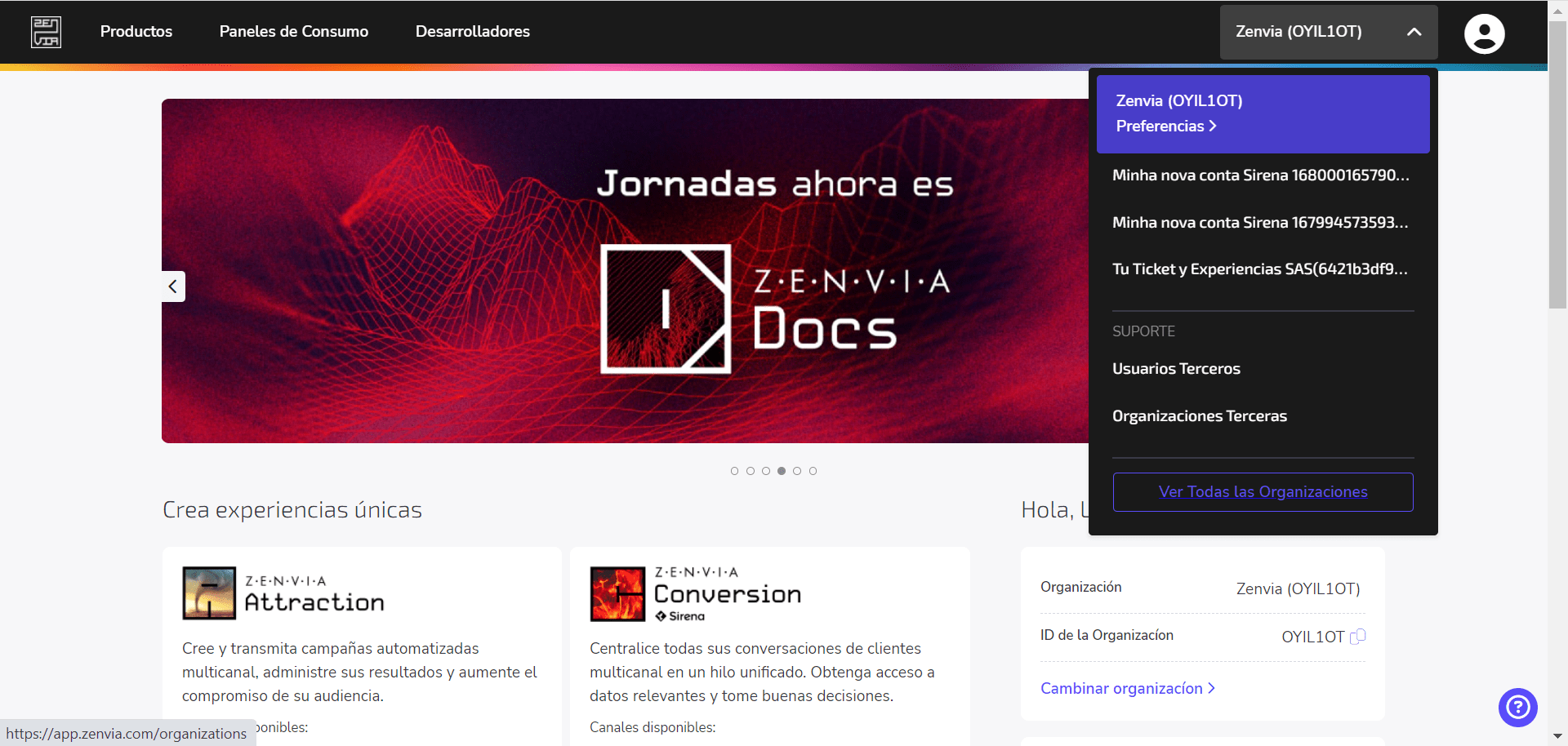Open Usuarios Terceros under Suporte
The width and height of the screenshot is (1568, 746).
coord(1176,368)
